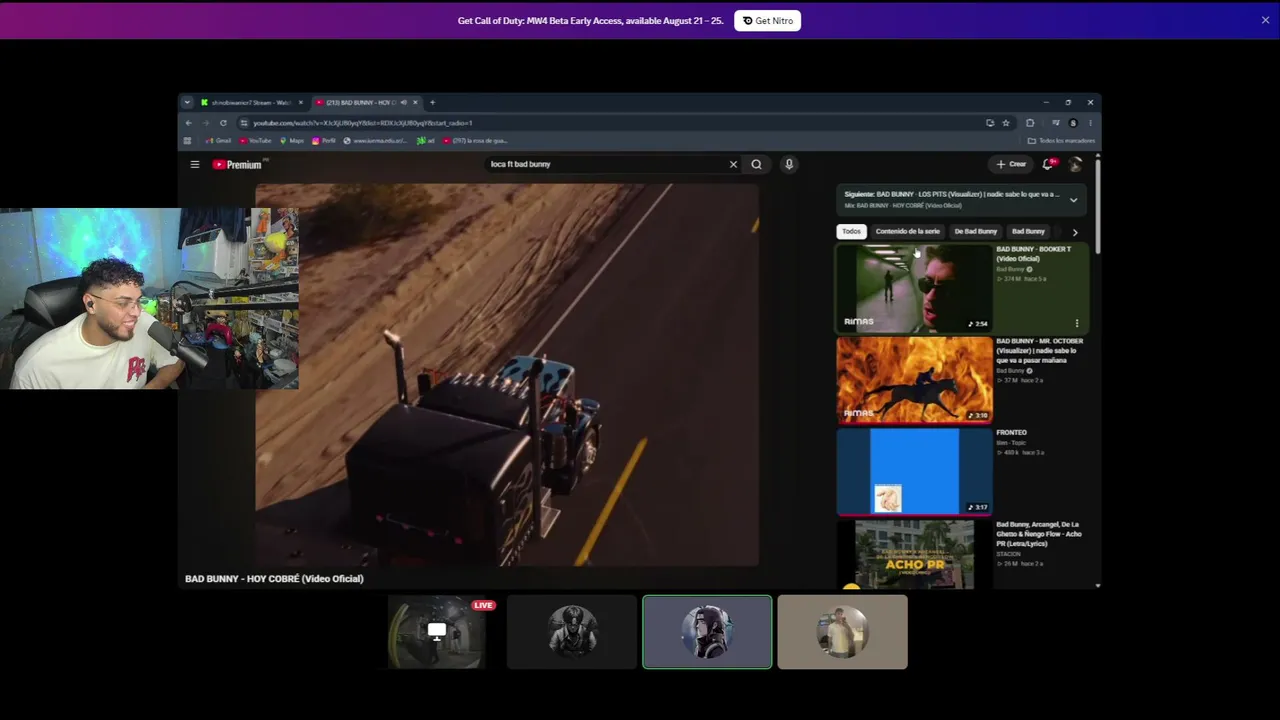Close the Bad Bunny YouTube tab
Screen dimensions: 1280x720
click(x=415, y=102)
